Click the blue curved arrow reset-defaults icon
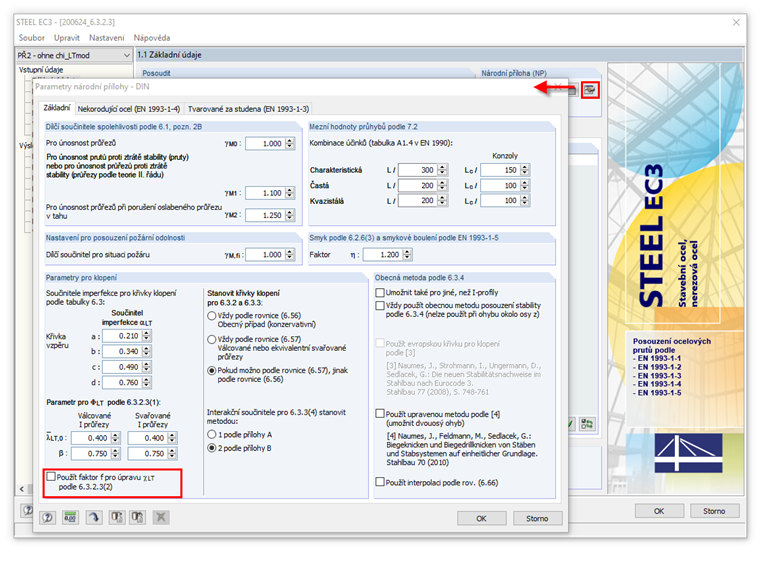The image size is (760, 570). 94,517
